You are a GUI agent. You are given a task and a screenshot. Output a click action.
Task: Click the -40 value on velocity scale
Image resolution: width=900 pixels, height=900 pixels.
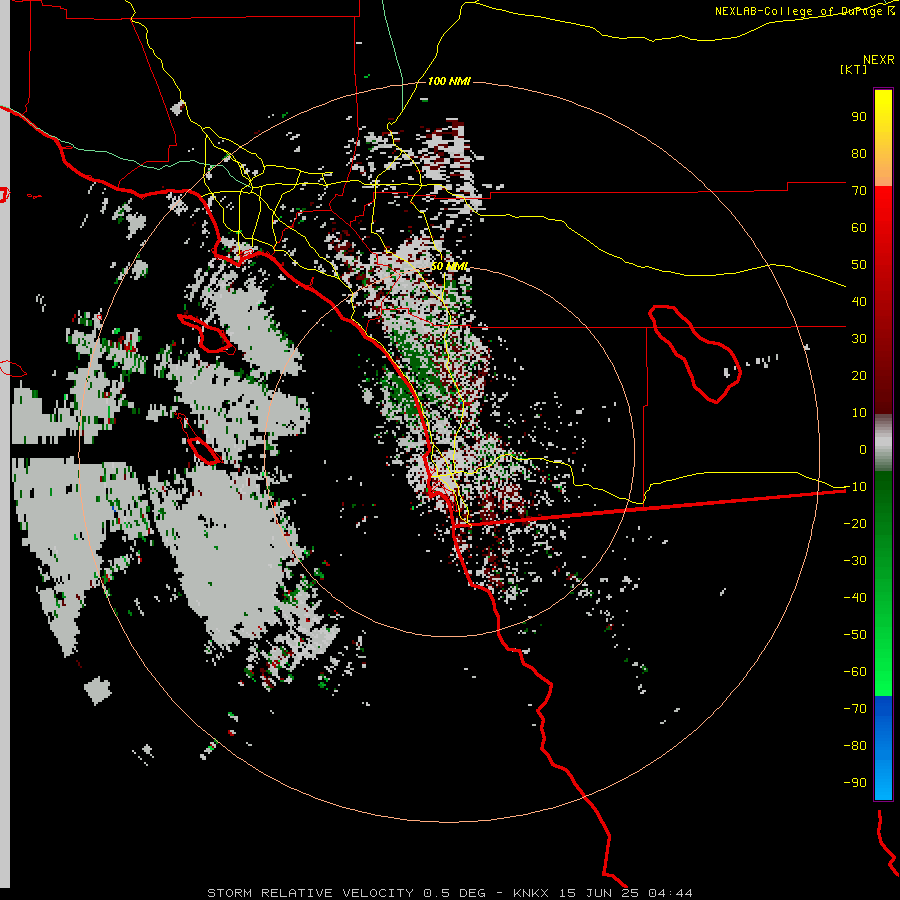855,598
